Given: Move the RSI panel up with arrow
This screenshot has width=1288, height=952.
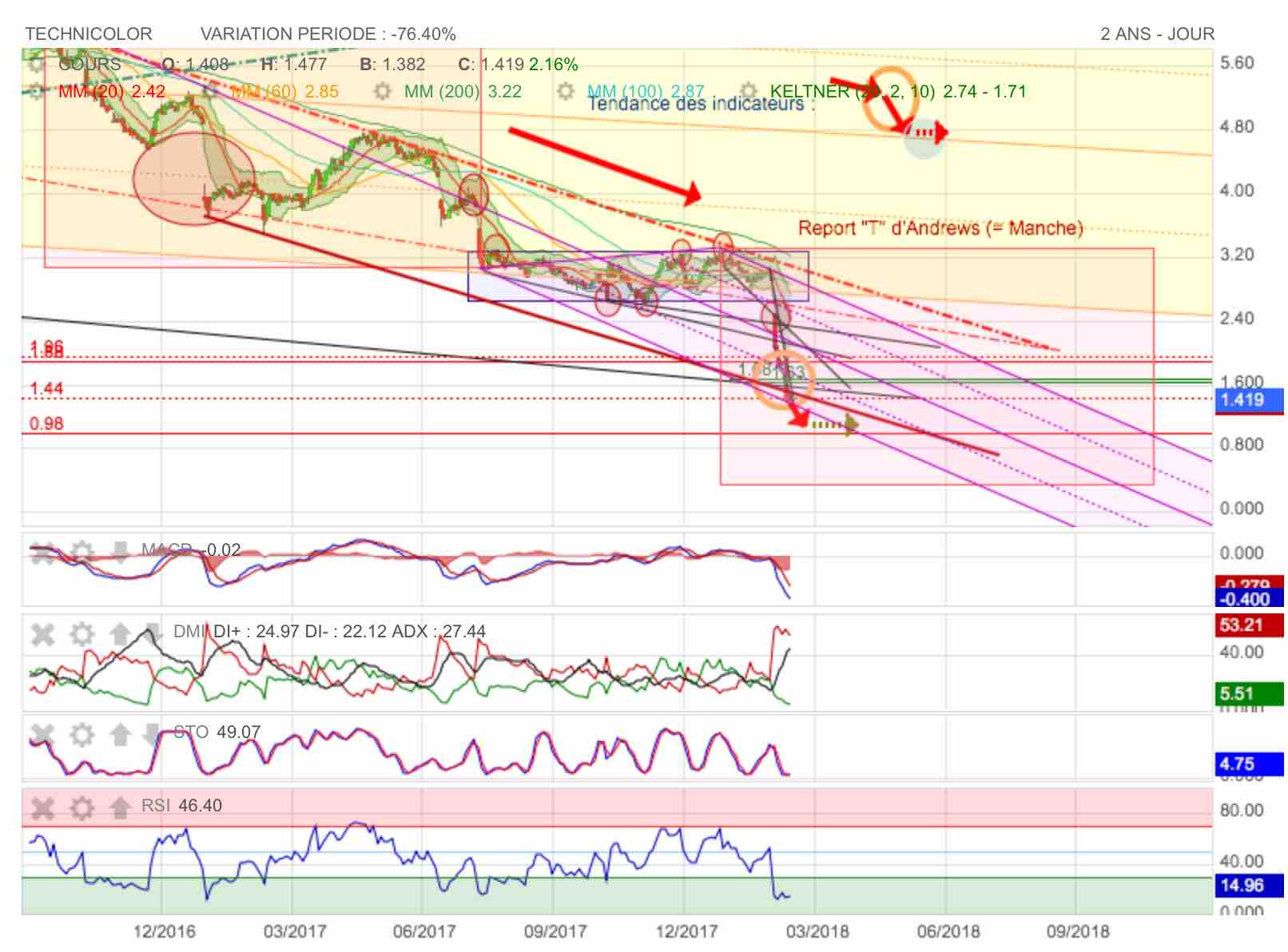Looking at the screenshot, I should (120, 808).
